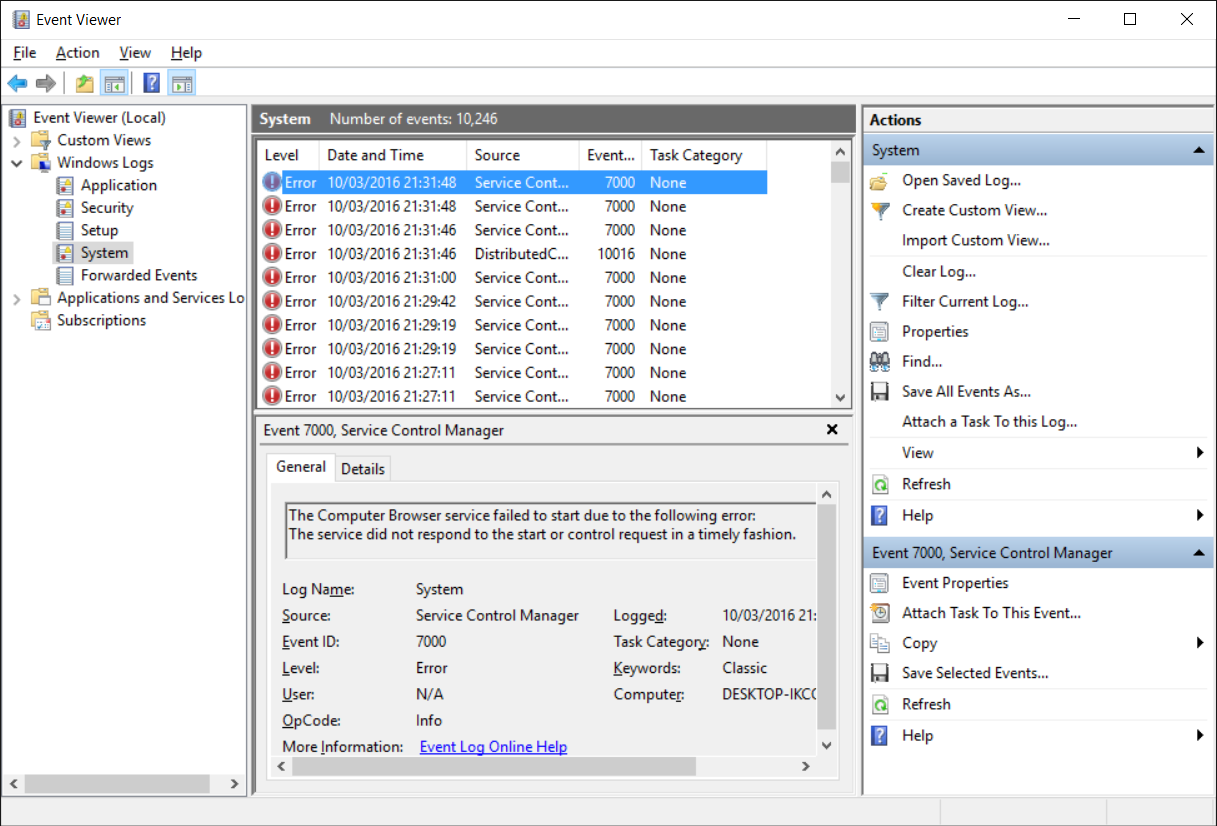
Task: Click the Forward arrow toolbar icon
Action: coord(45,83)
